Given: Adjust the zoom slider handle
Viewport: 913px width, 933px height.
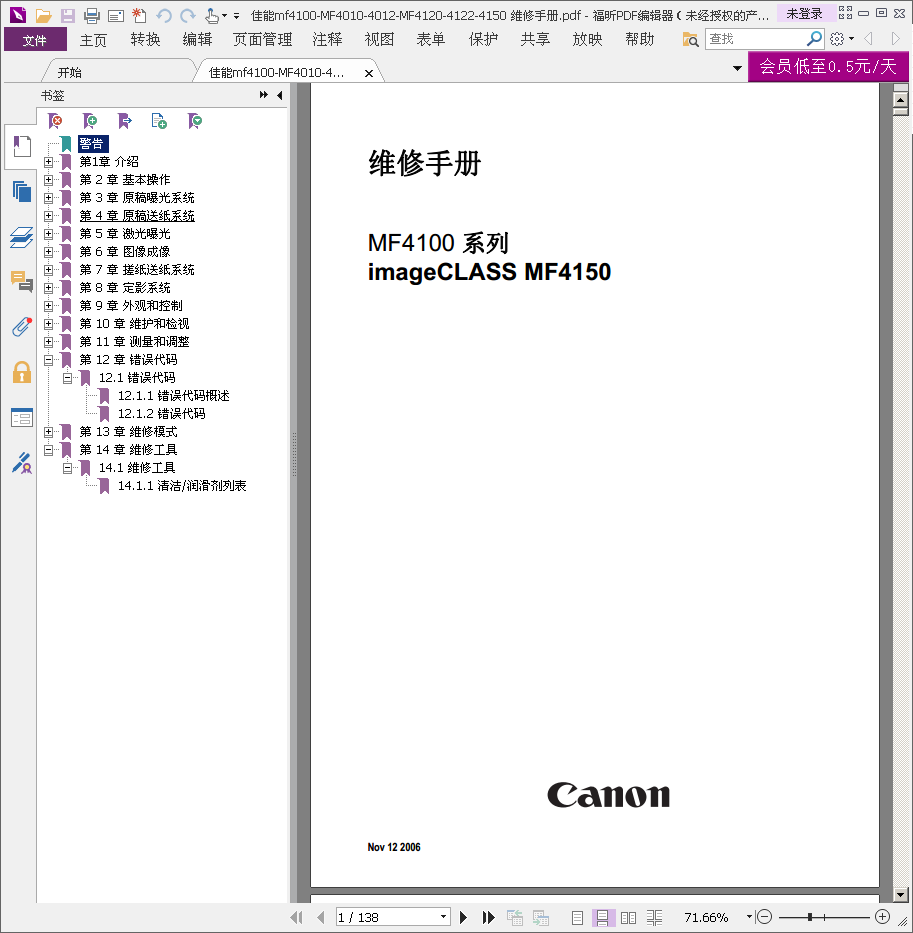Looking at the screenshot, I should pyautogui.click(x=810, y=917).
